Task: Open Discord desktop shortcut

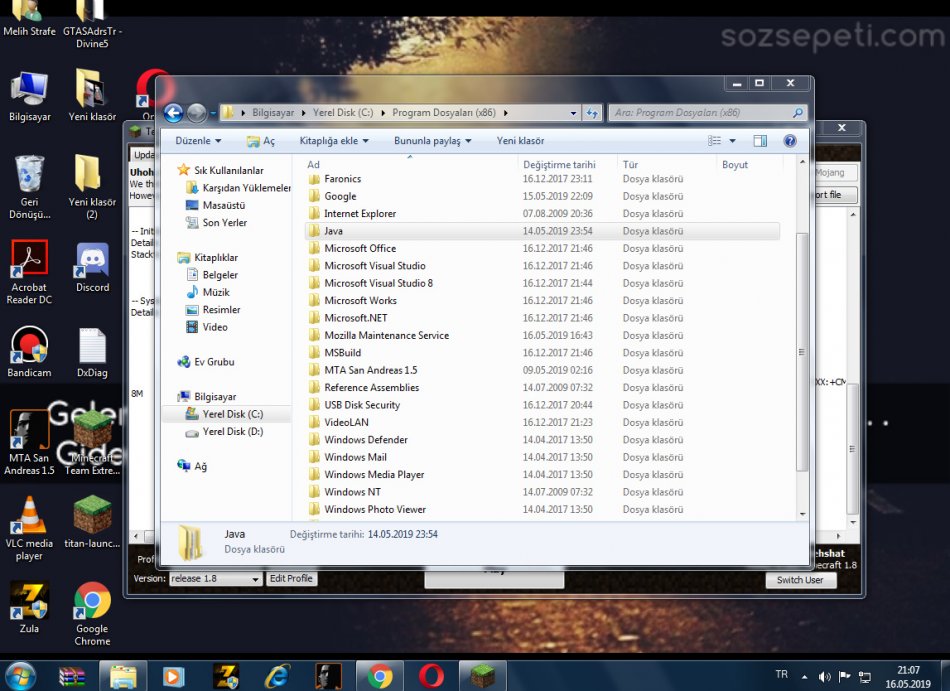Action: (x=92, y=267)
